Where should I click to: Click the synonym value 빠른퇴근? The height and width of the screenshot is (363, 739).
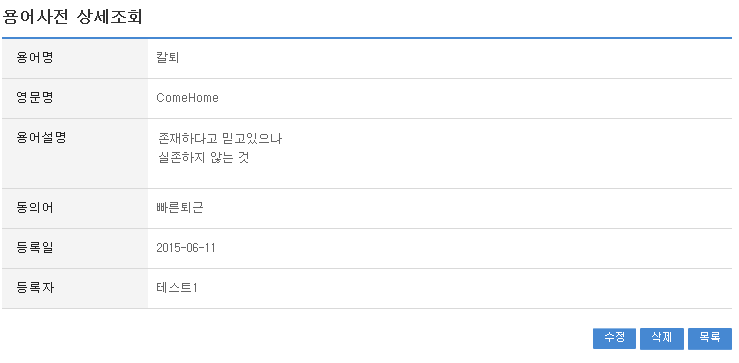click(x=180, y=208)
